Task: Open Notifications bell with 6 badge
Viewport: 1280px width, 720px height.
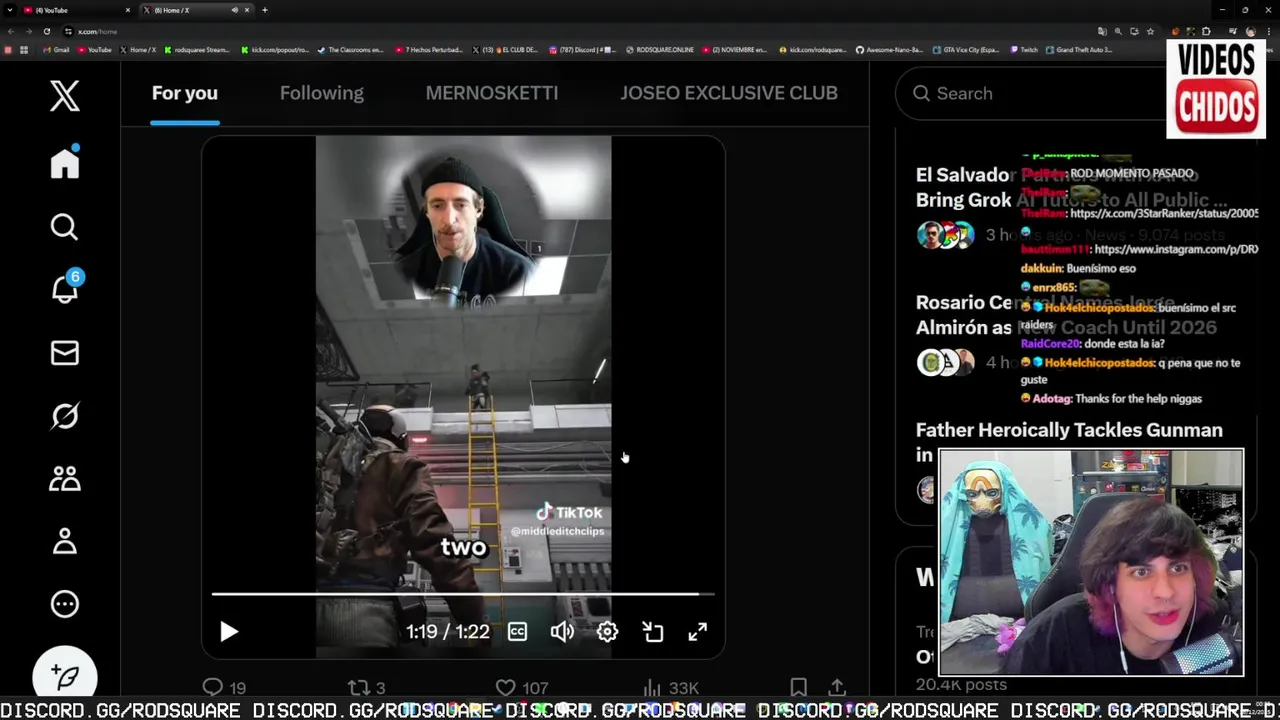Action: click(x=65, y=288)
